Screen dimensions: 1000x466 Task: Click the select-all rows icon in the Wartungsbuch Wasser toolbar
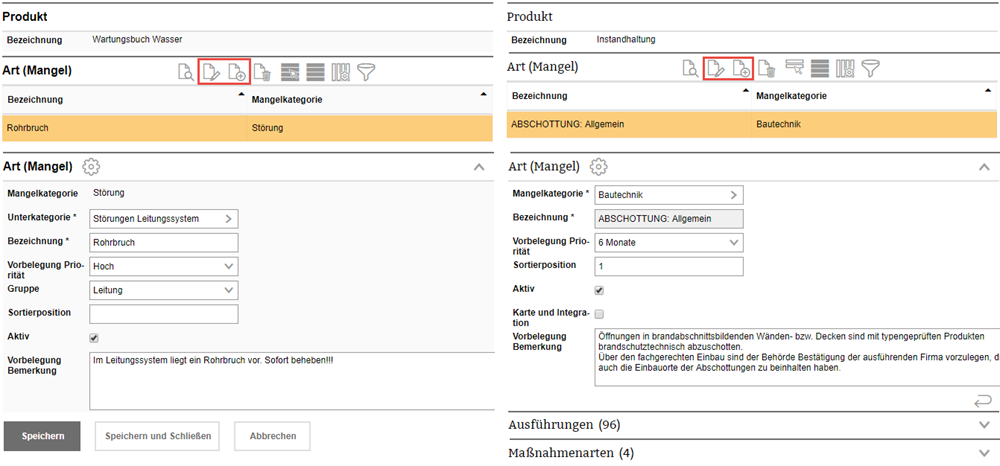point(315,72)
